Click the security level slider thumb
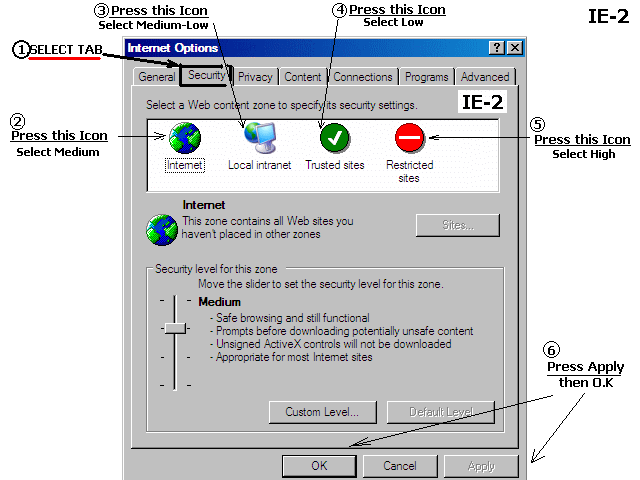640x480 pixels. coord(175,328)
